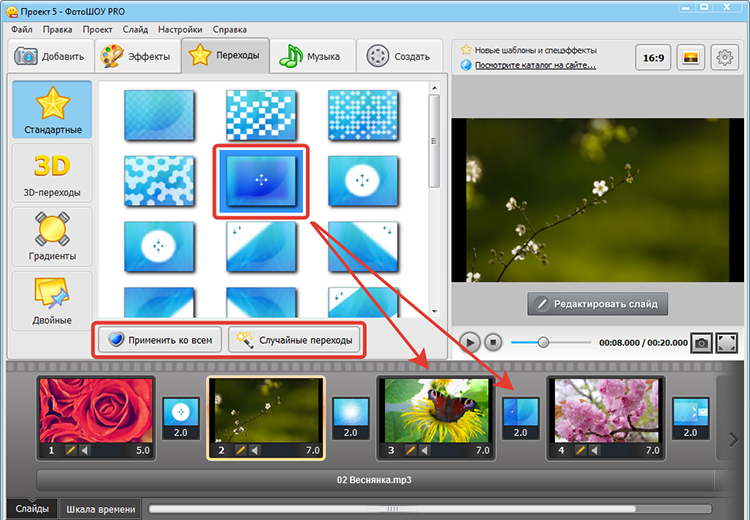Select the highlighted rectangle-expand transition thumbnail
The image size is (750, 520).
coord(261,181)
